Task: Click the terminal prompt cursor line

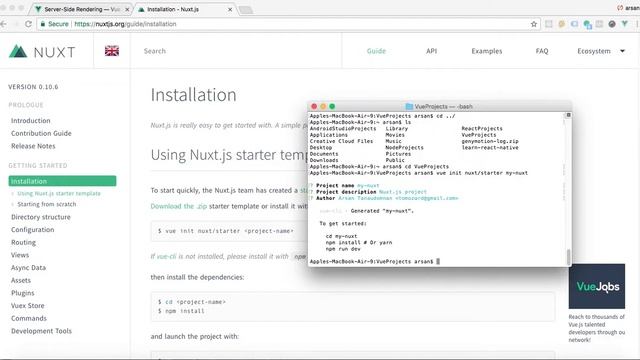Action: [374, 261]
